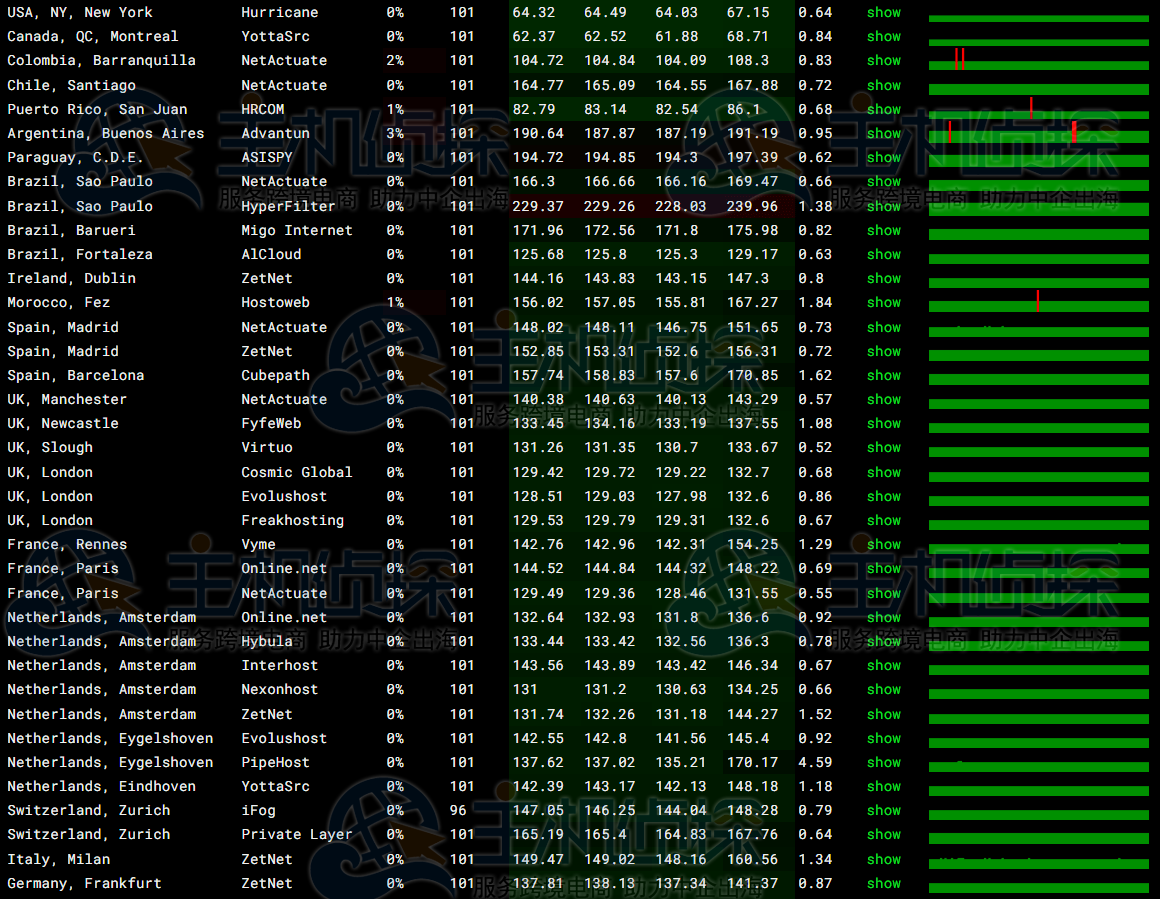Click the 239.96 worst latency for HyperFilter
This screenshot has height=899, width=1160.
click(x=752, y=206)
